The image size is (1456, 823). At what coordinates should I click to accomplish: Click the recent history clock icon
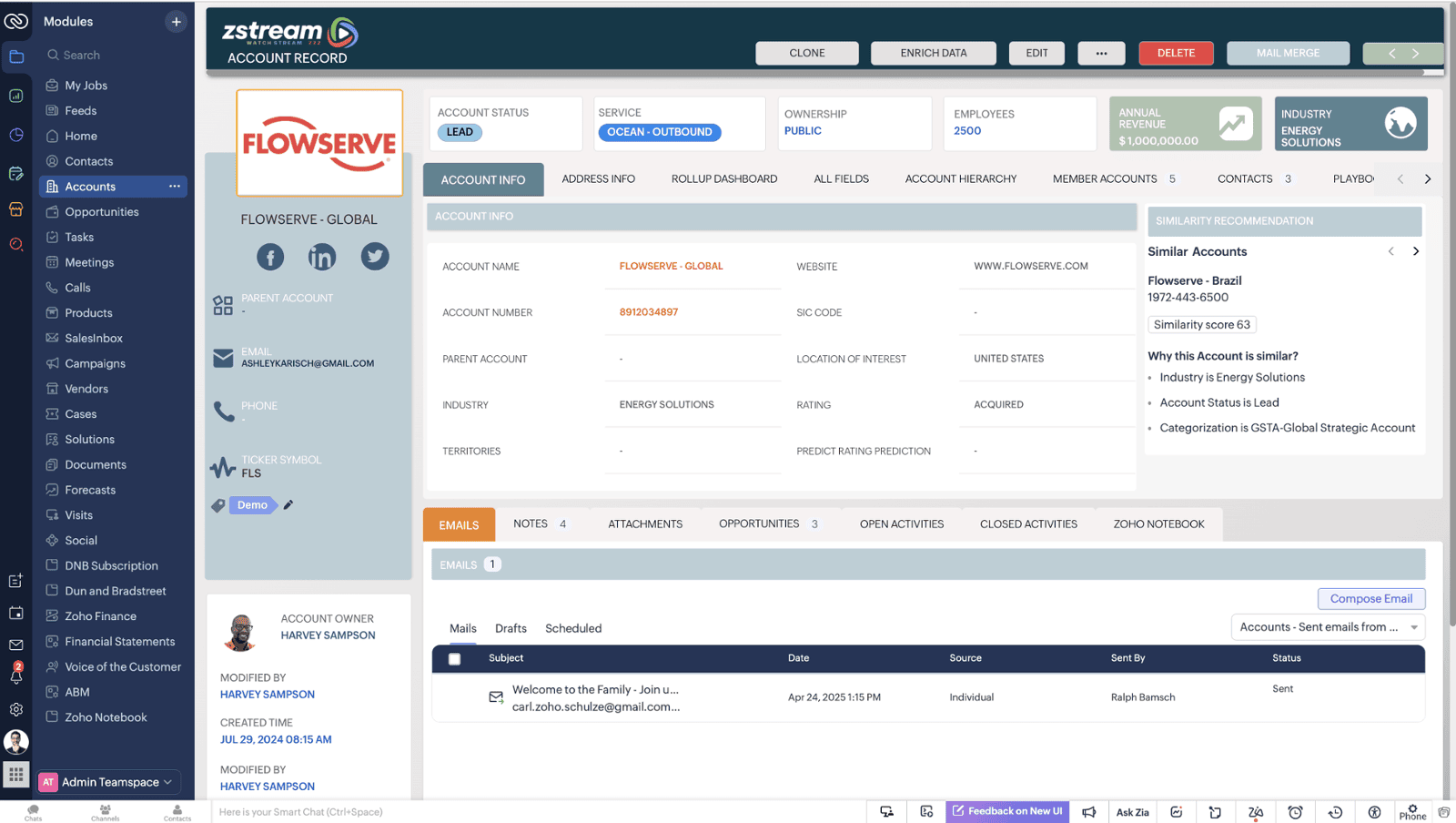point(1335,812)
